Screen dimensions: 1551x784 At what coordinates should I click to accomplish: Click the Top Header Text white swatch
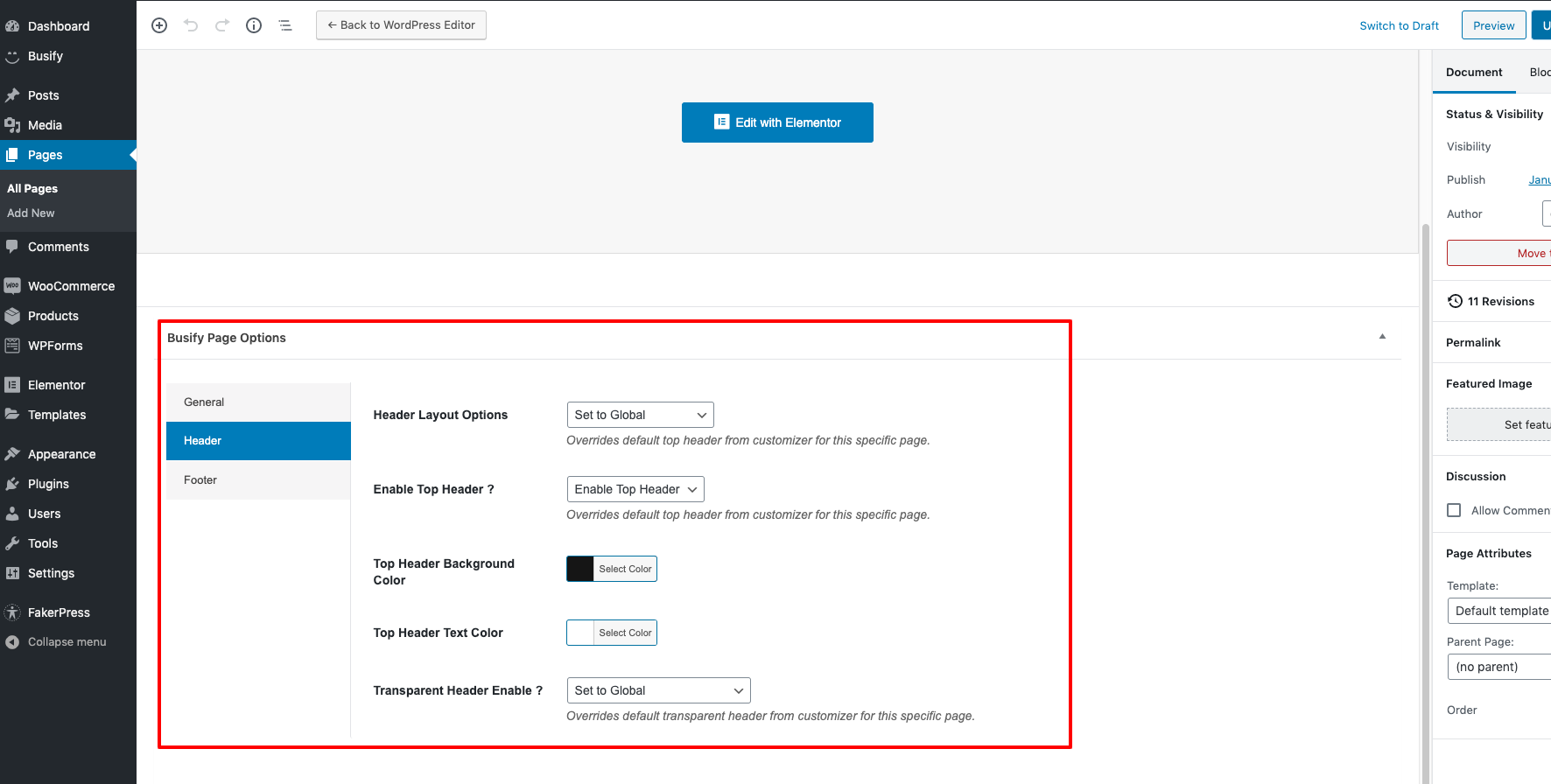[x=580, y=633]
